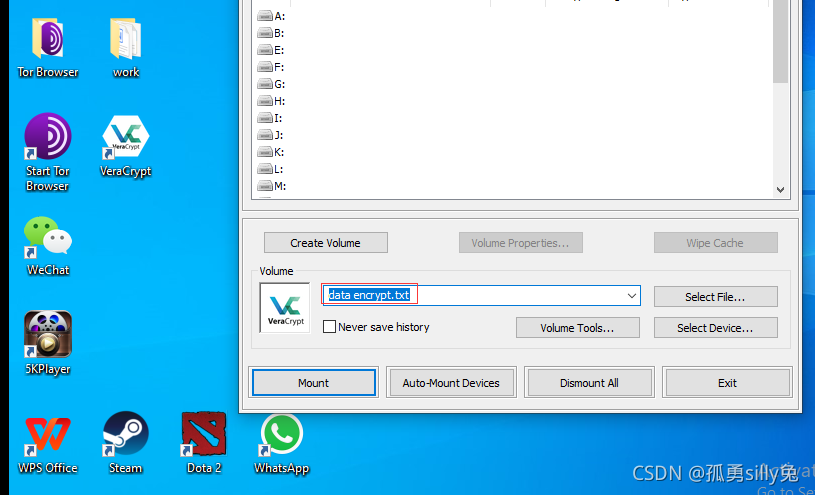The image size is (815, 495).
Task: Click the Dismount All button
Action: (x=589, y=383)
